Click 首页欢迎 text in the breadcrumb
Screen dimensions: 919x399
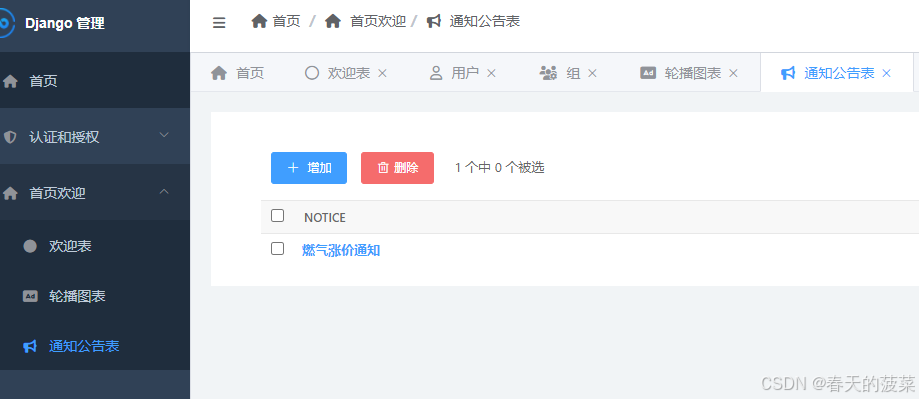click(378, 22)
